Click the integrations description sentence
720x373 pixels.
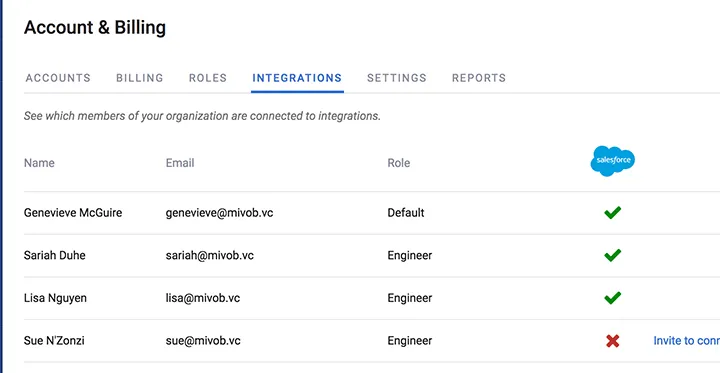(202, 116)
